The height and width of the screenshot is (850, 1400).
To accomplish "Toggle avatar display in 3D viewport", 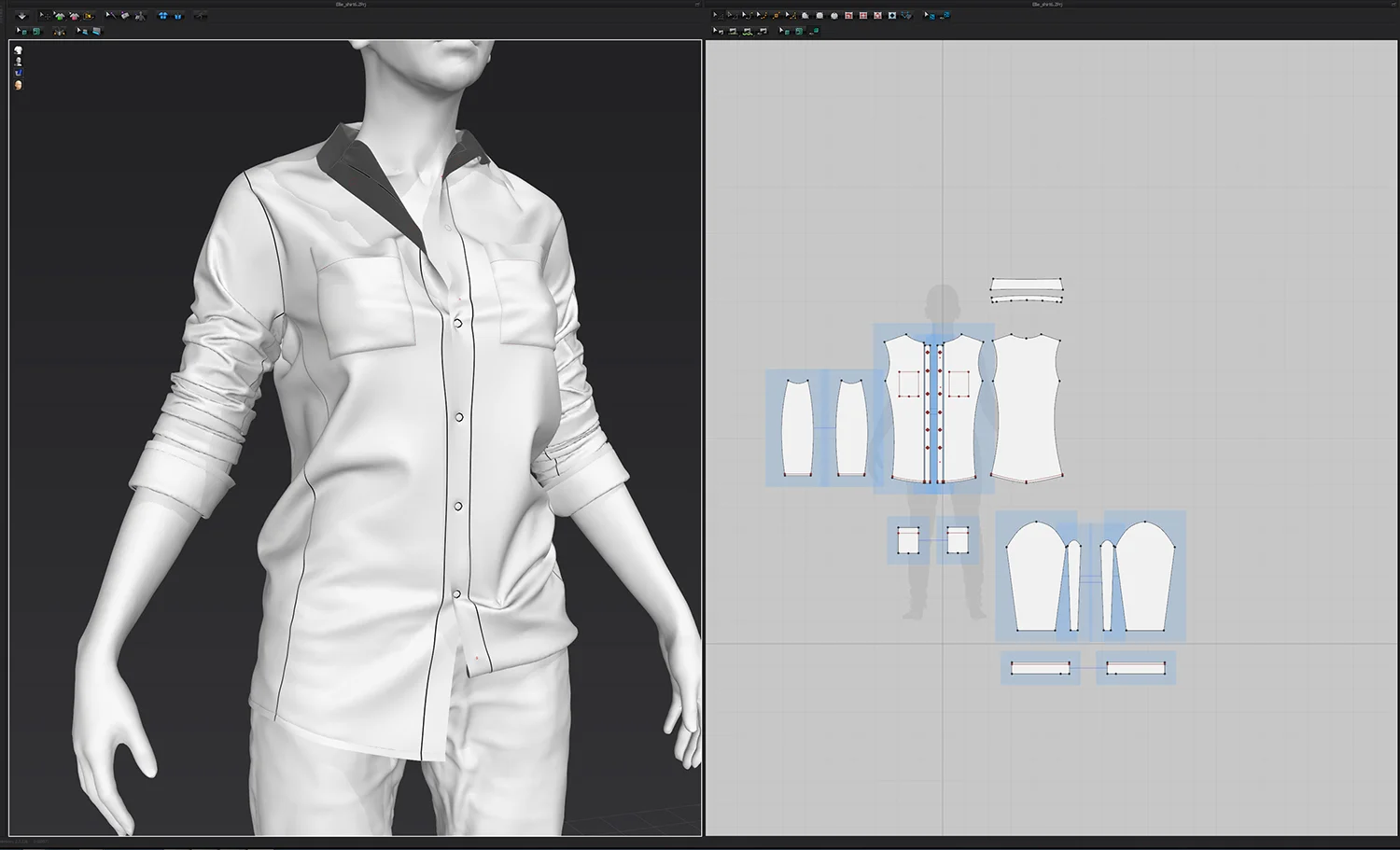I will coord(18,62).
